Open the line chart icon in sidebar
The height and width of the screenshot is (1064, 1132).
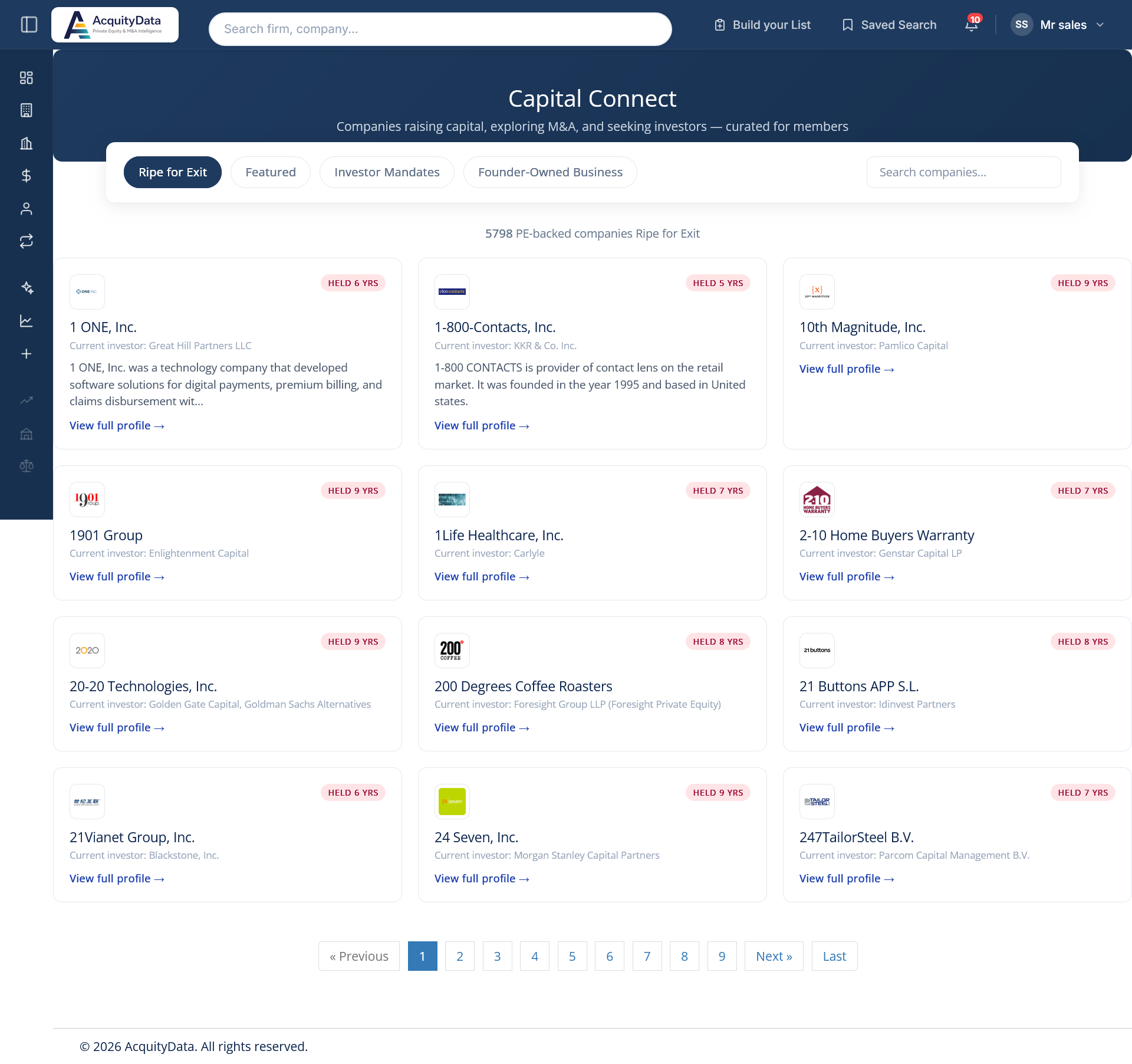tap(27, 321)
